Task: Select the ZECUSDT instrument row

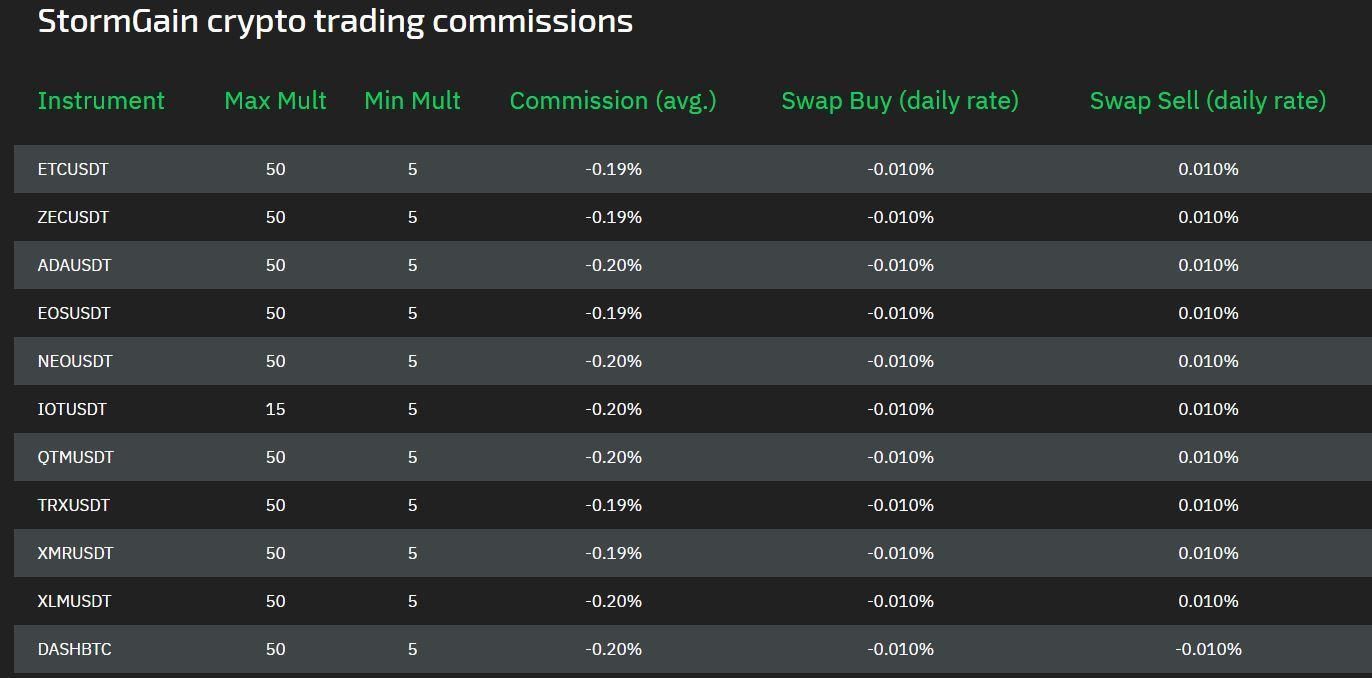Action: click(x=73, y=218)
